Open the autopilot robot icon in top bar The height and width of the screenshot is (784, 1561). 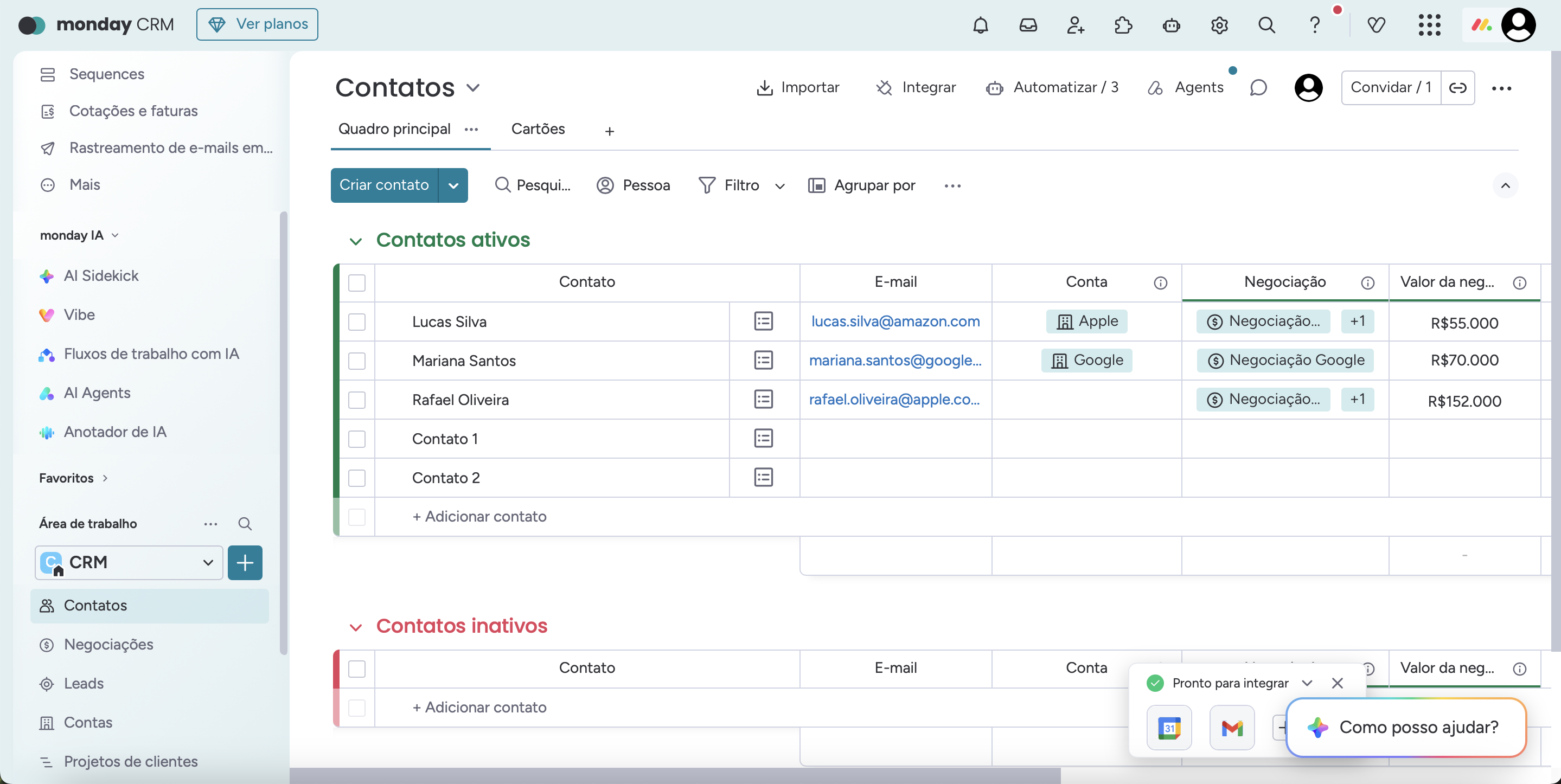1172,25
